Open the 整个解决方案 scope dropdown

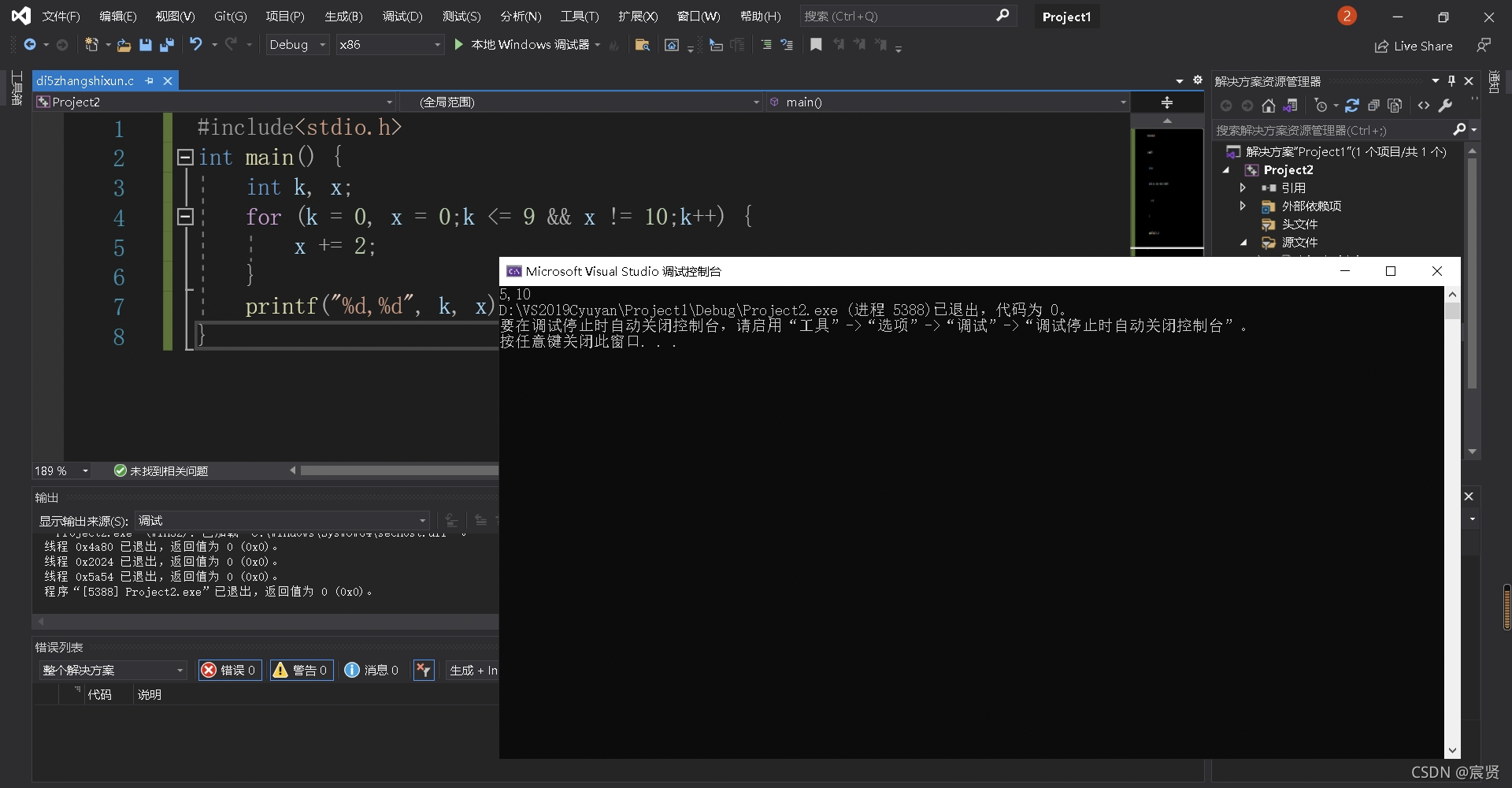tap(113, 670)
